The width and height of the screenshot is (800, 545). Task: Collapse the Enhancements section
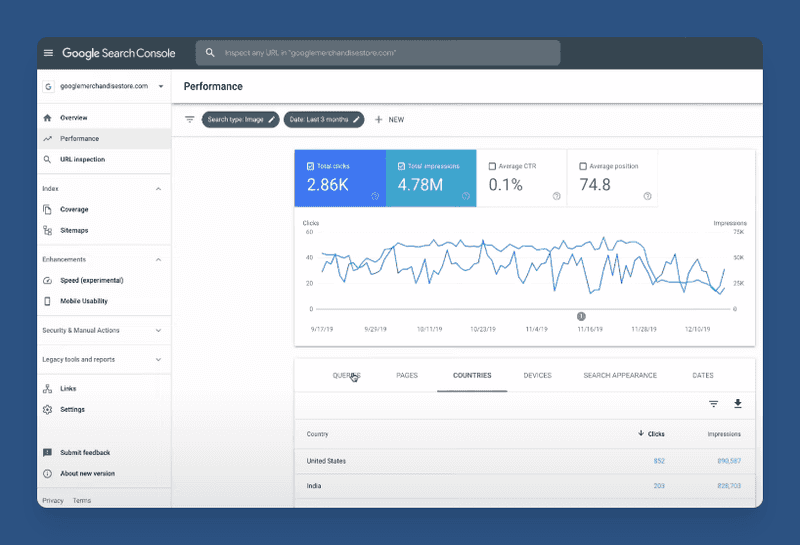click(159, 260)
